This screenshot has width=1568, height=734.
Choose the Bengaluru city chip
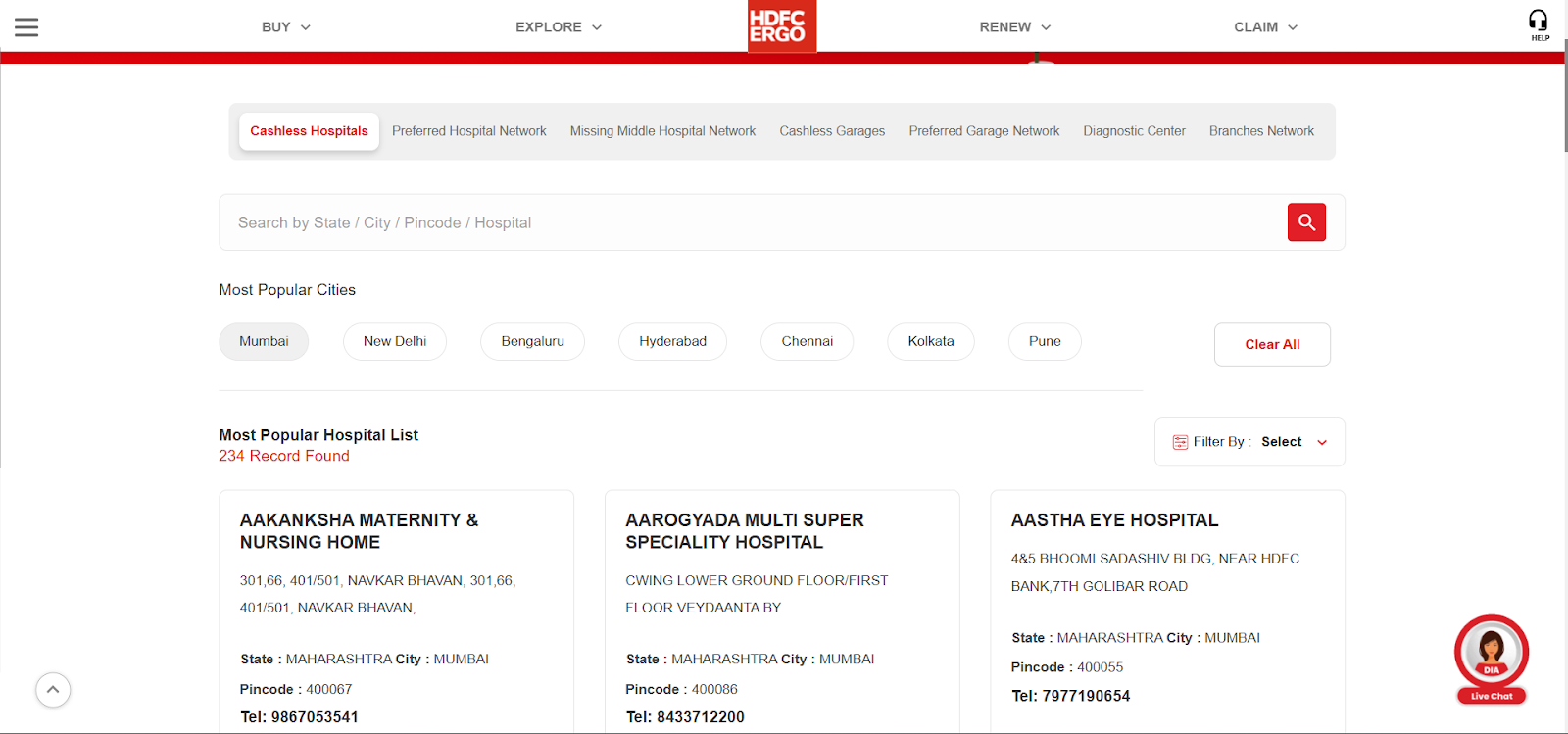coord(532,342)
